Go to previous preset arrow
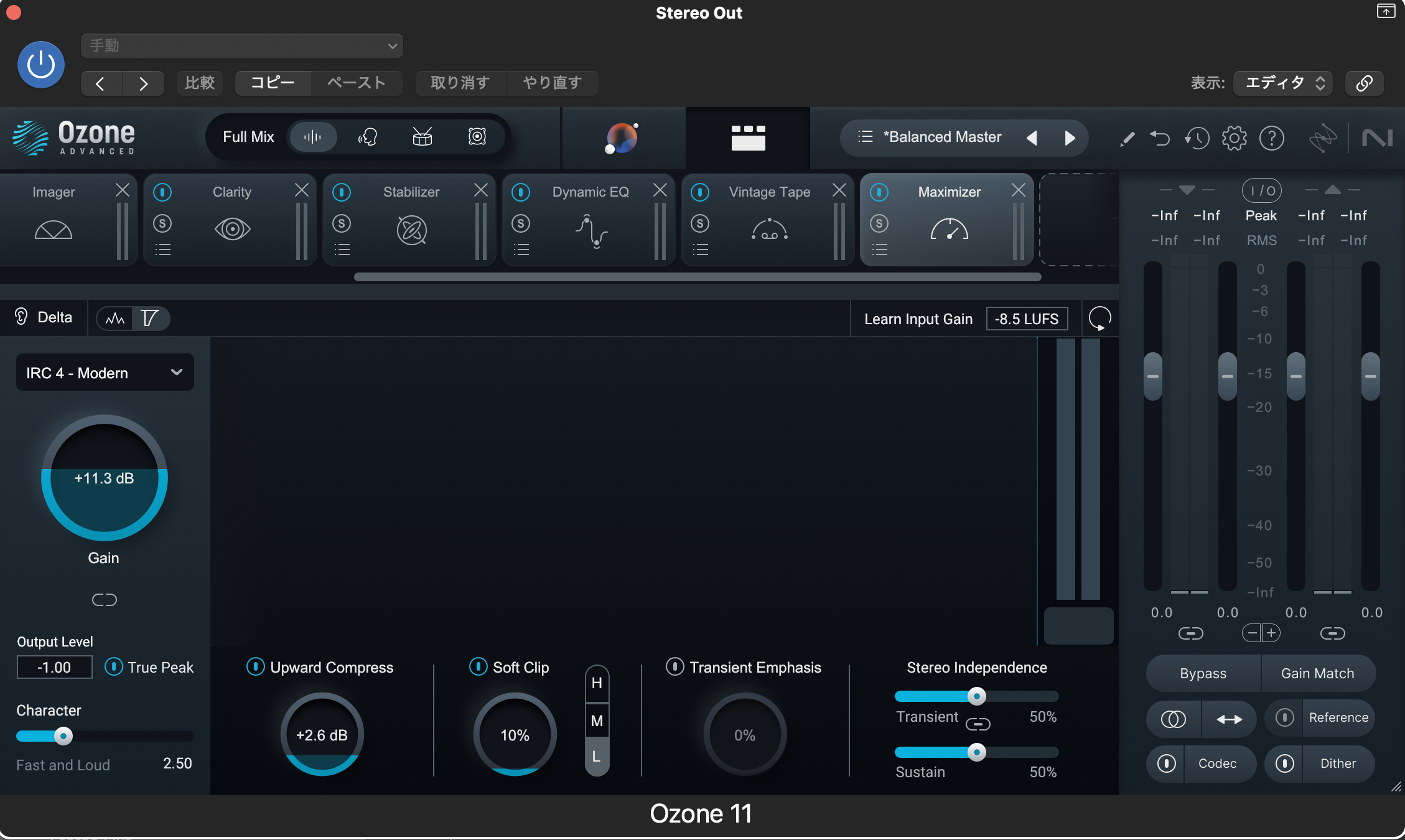1405x840 pixels. click(1032, 138)
